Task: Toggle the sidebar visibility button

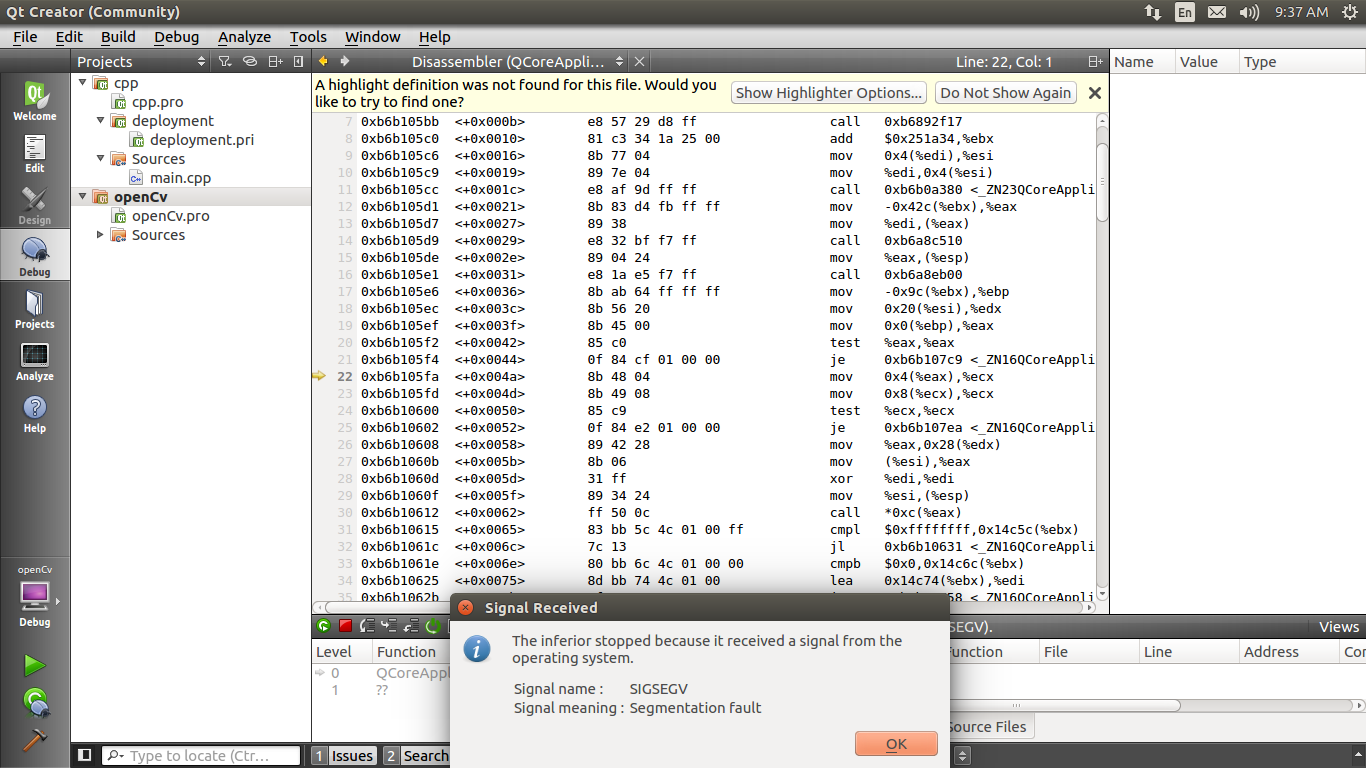Action: point(85,756)
